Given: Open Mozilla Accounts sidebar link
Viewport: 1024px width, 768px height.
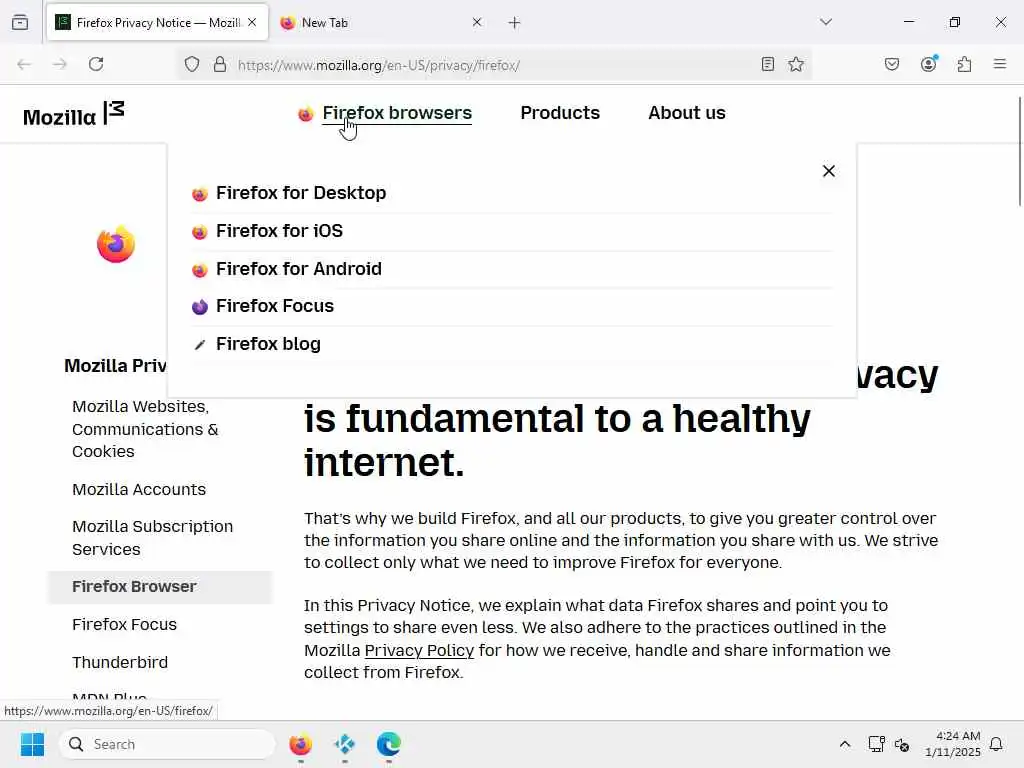Looking at the screenshot, I should click(x=139, y=490).
